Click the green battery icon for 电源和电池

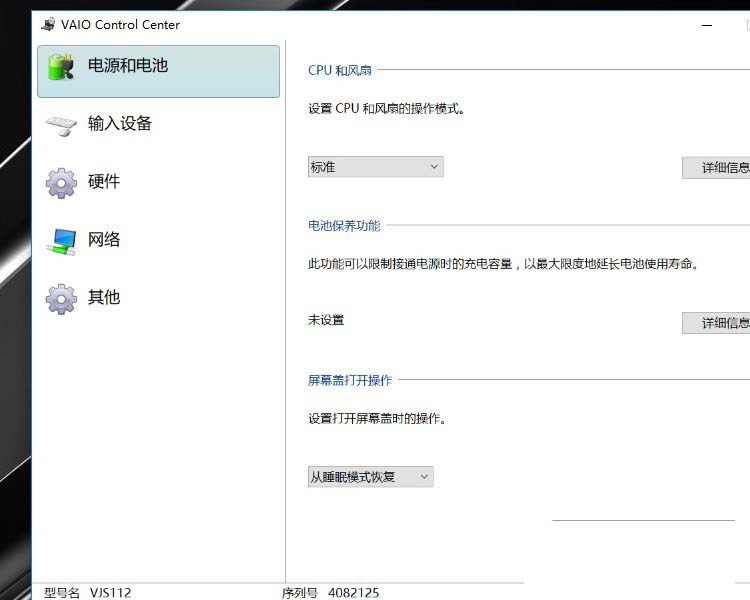[x=61, y=67]
